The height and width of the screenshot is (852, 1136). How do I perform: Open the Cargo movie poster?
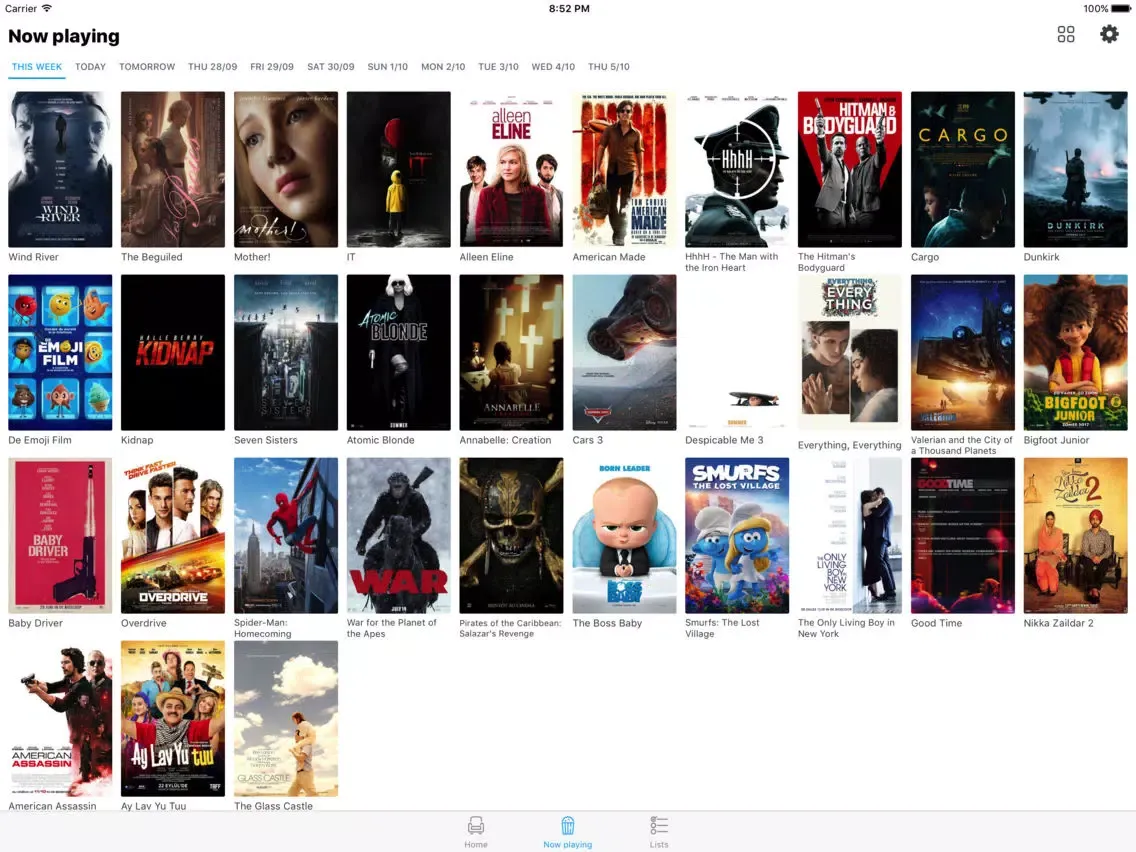tap(963, 170)
